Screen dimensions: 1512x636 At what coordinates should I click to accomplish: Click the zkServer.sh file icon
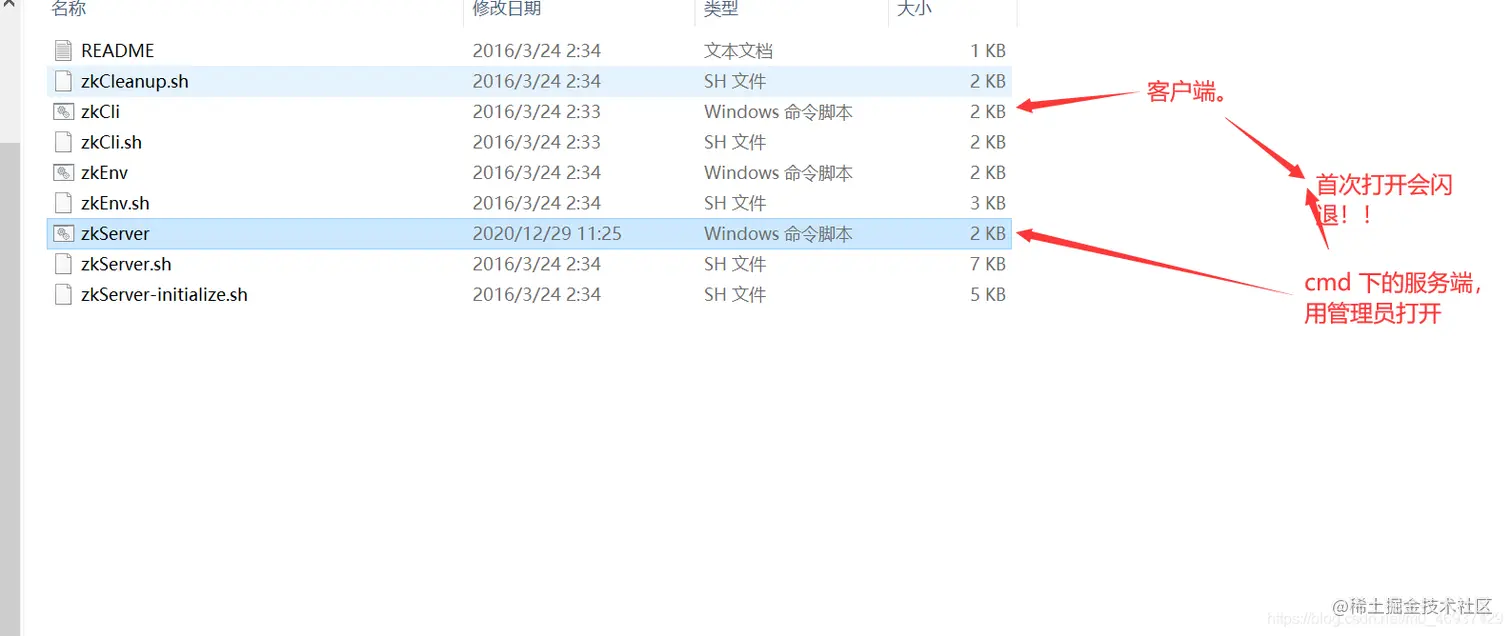click(x=64, y=264)
